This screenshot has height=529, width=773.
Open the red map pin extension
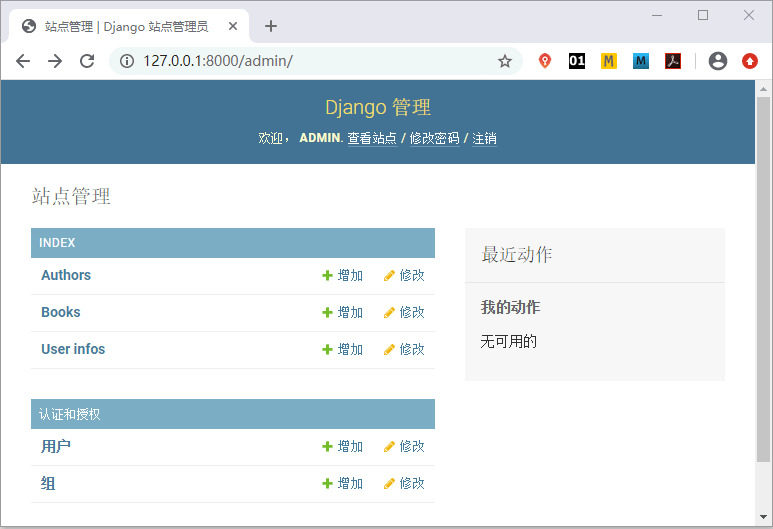click(x=545, y=61)
